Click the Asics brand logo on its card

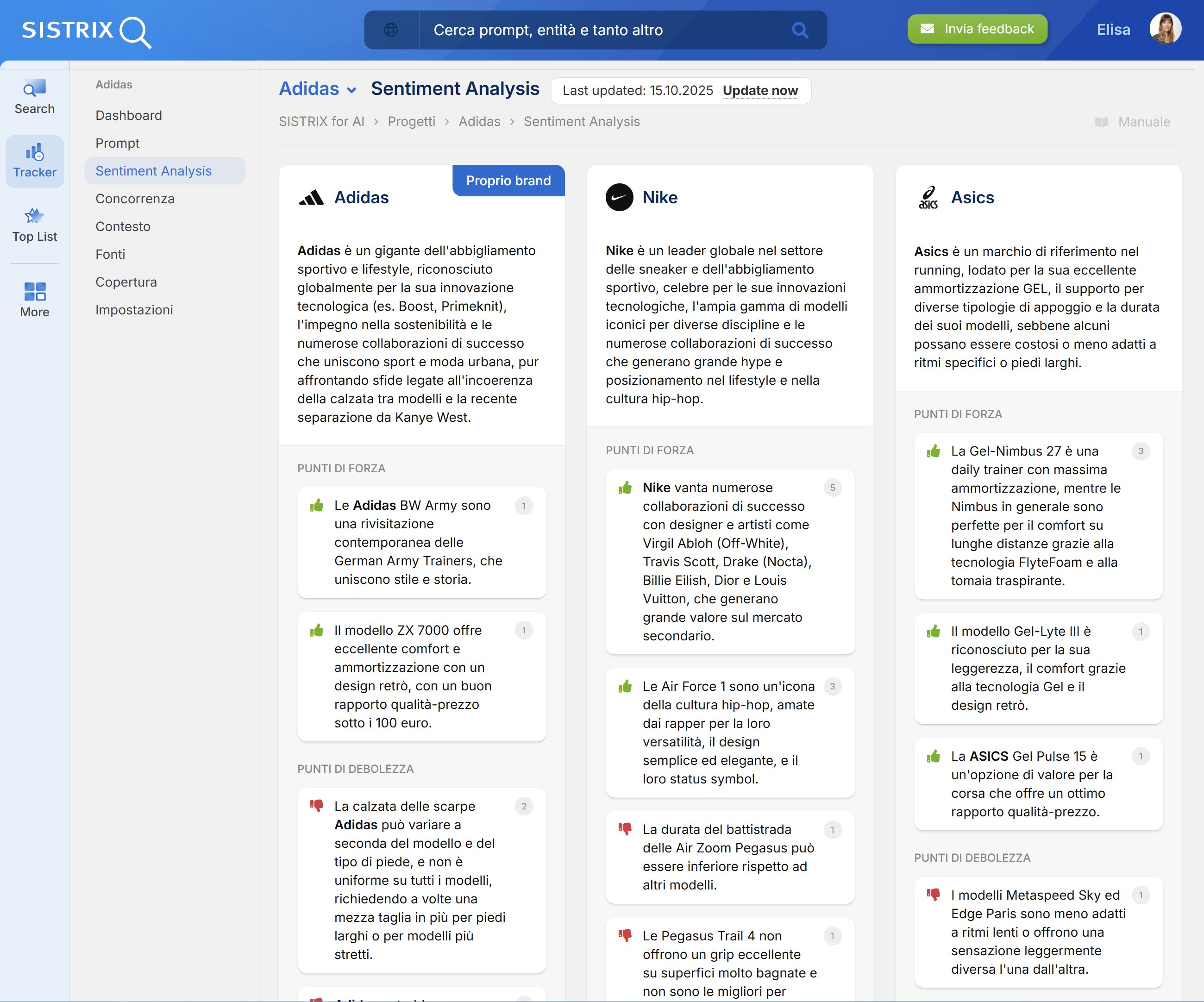click(x=929, y=197)
